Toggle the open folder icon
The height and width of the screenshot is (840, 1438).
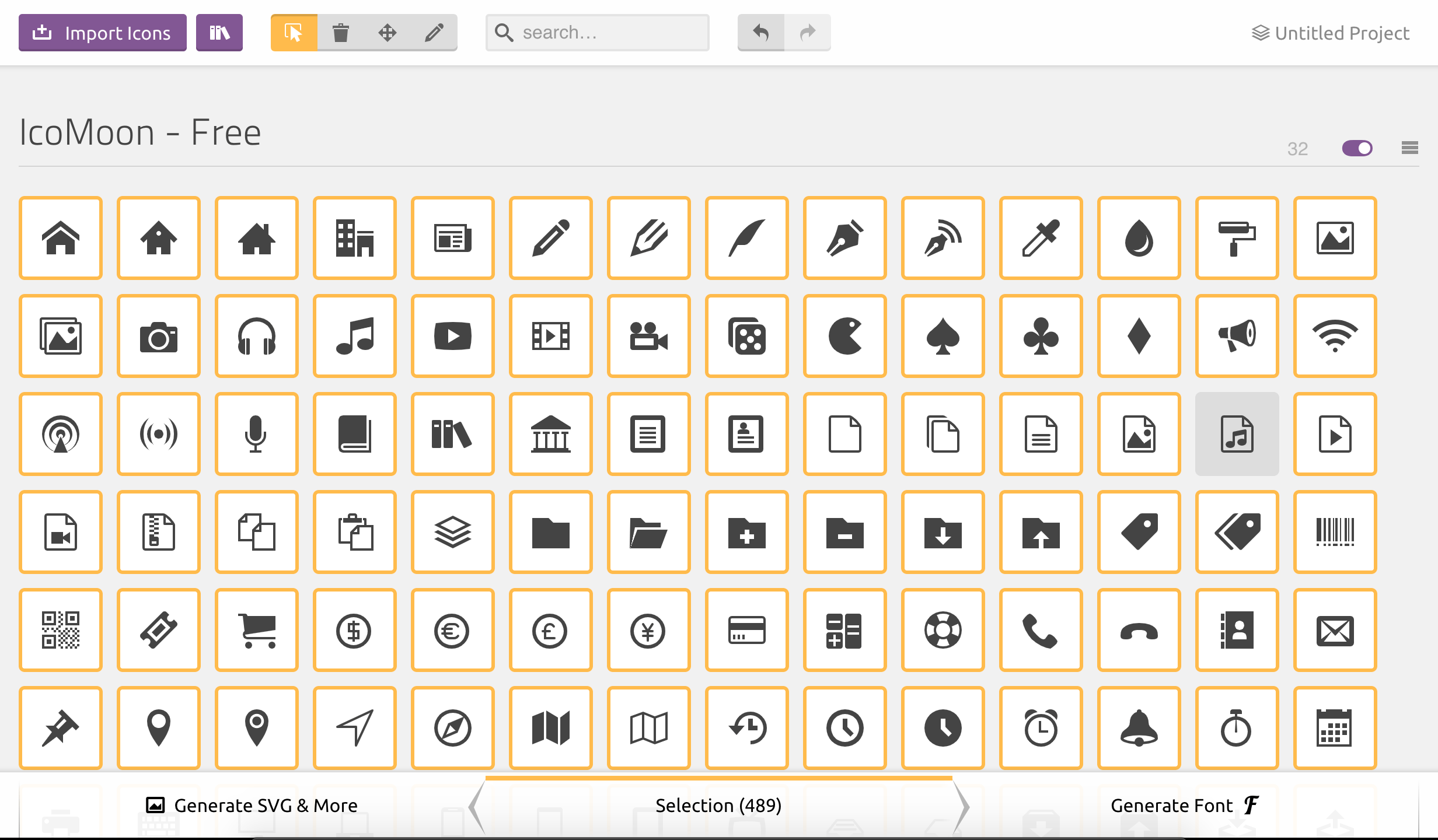tap(649, 532)
